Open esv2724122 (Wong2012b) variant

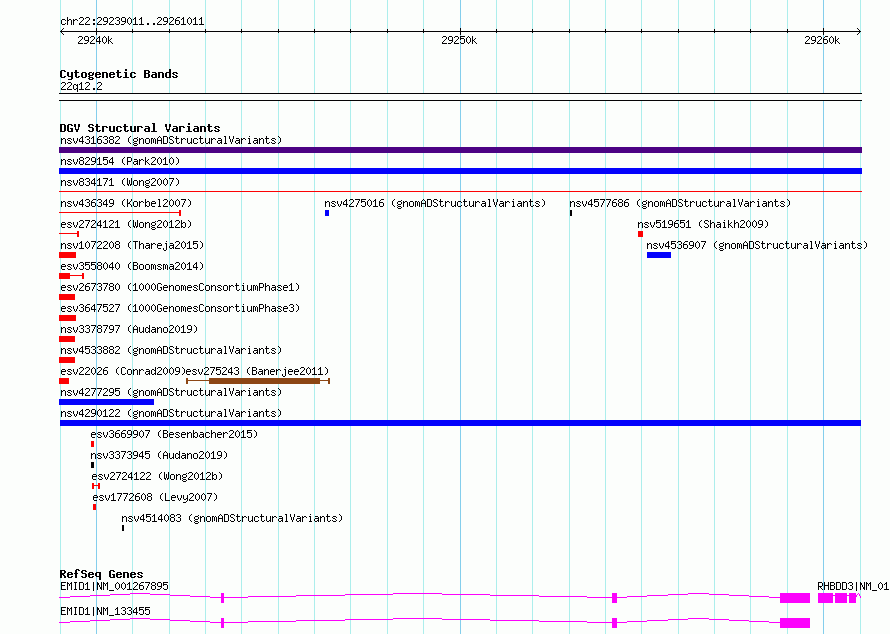click(x=157, y=476)
